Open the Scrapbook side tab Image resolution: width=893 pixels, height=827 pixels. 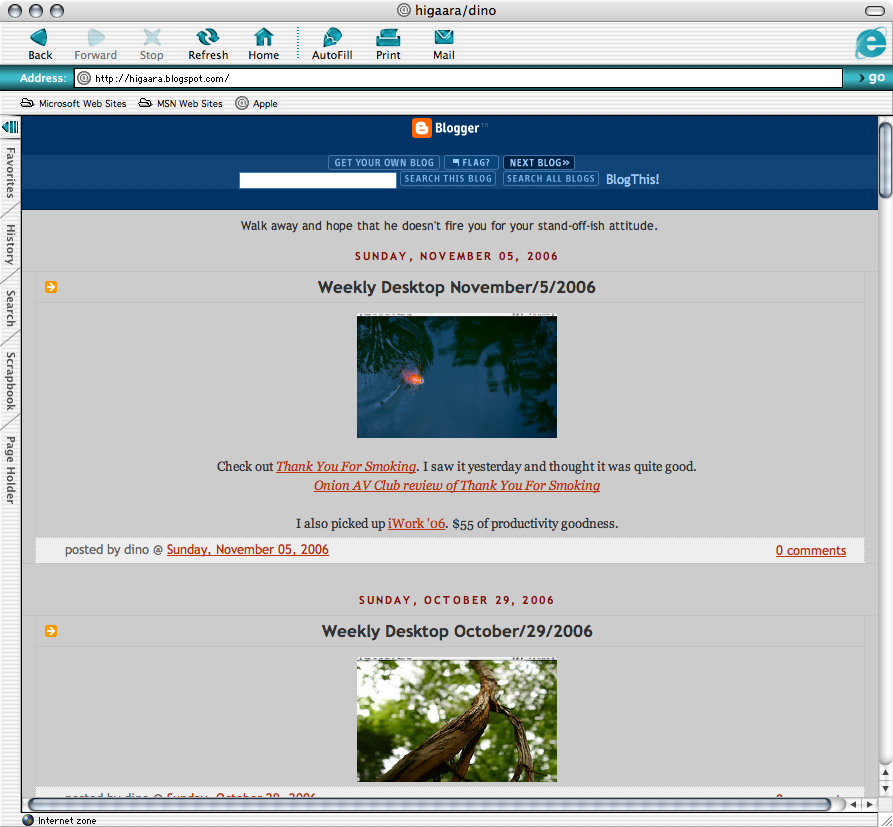[x=10, y=381]
